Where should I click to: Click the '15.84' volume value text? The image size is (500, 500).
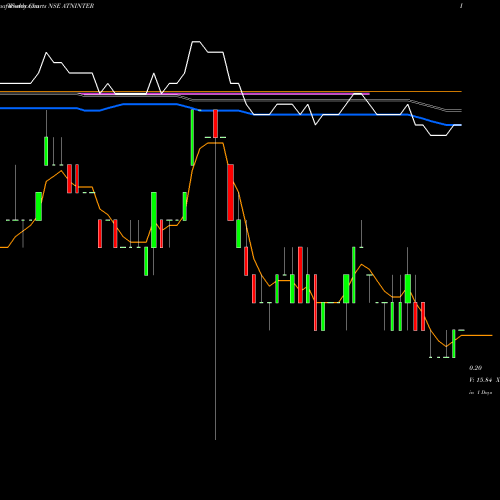coord(484,380)
